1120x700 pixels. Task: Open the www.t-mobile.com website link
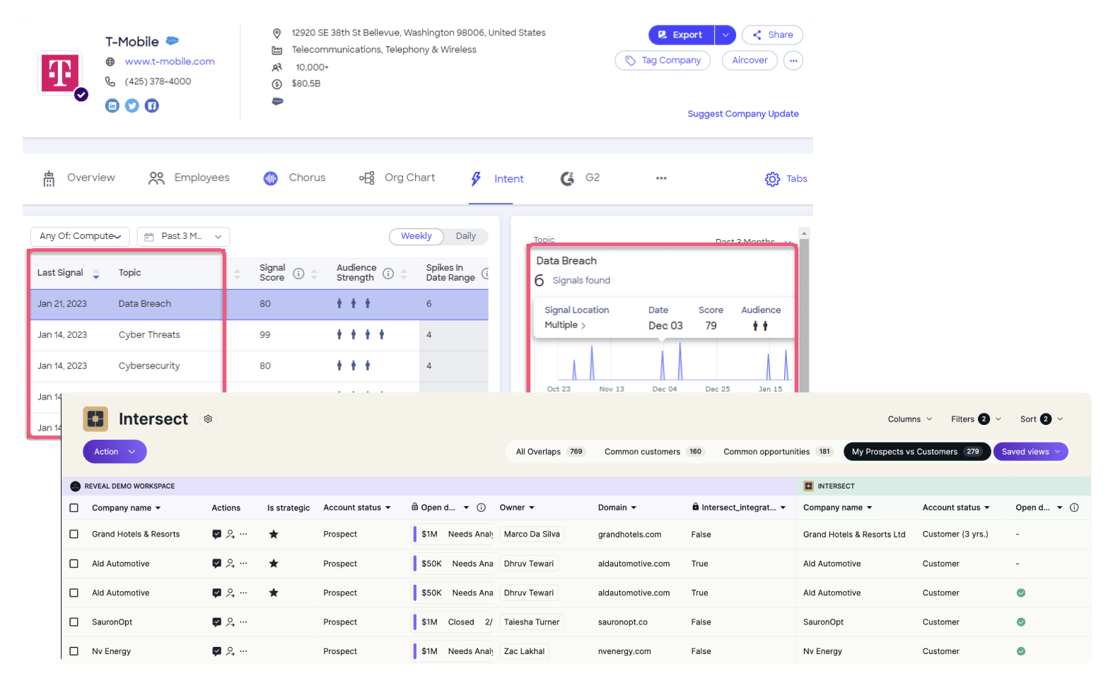pyautogui.click(x=169, y=61)
